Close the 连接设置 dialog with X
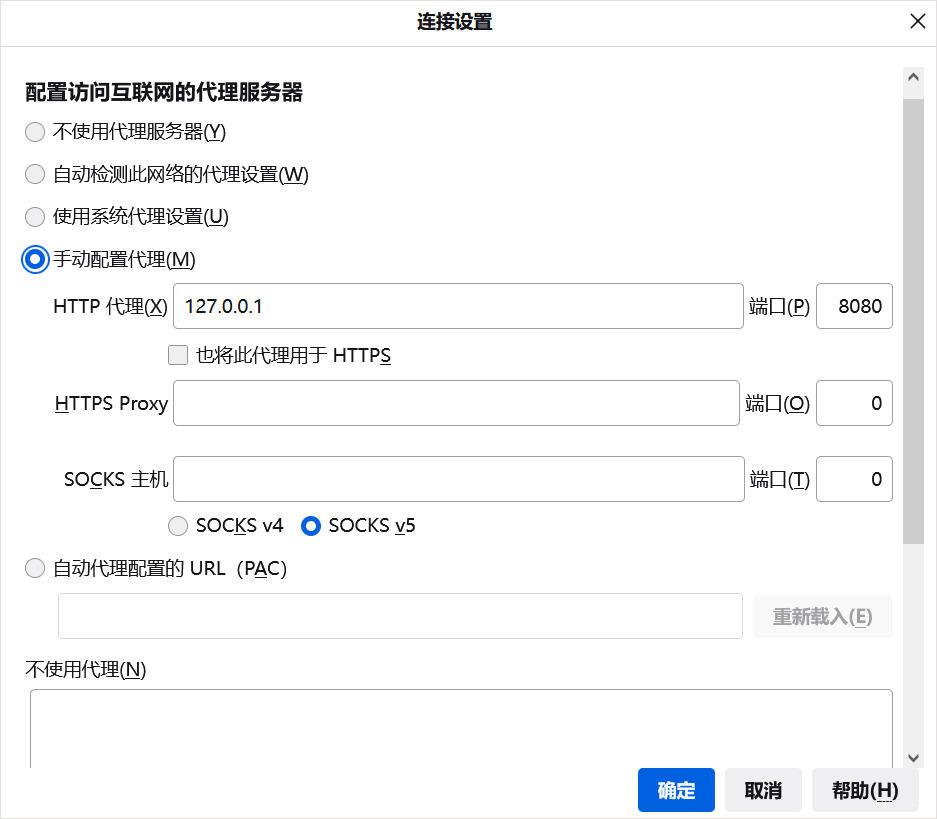The width and height of the screenshot is (937, 819). click(x=916, y=22)
